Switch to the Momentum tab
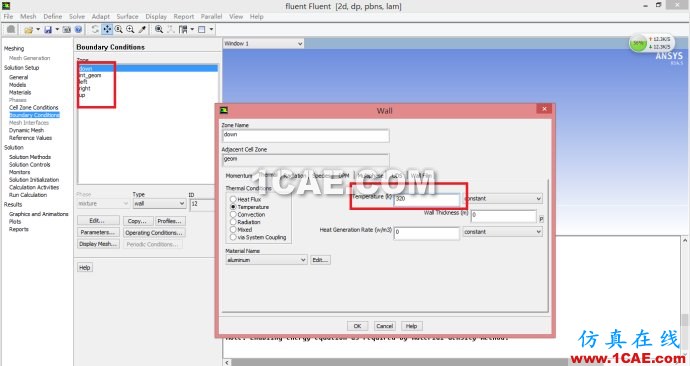 pos(239,176)
